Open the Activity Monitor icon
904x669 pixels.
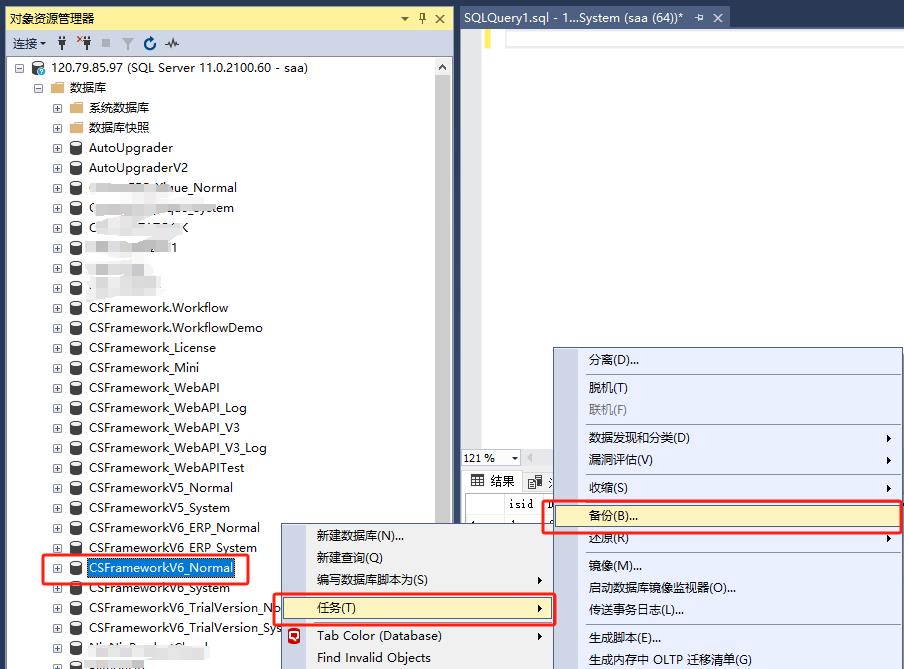click(172, 43)
